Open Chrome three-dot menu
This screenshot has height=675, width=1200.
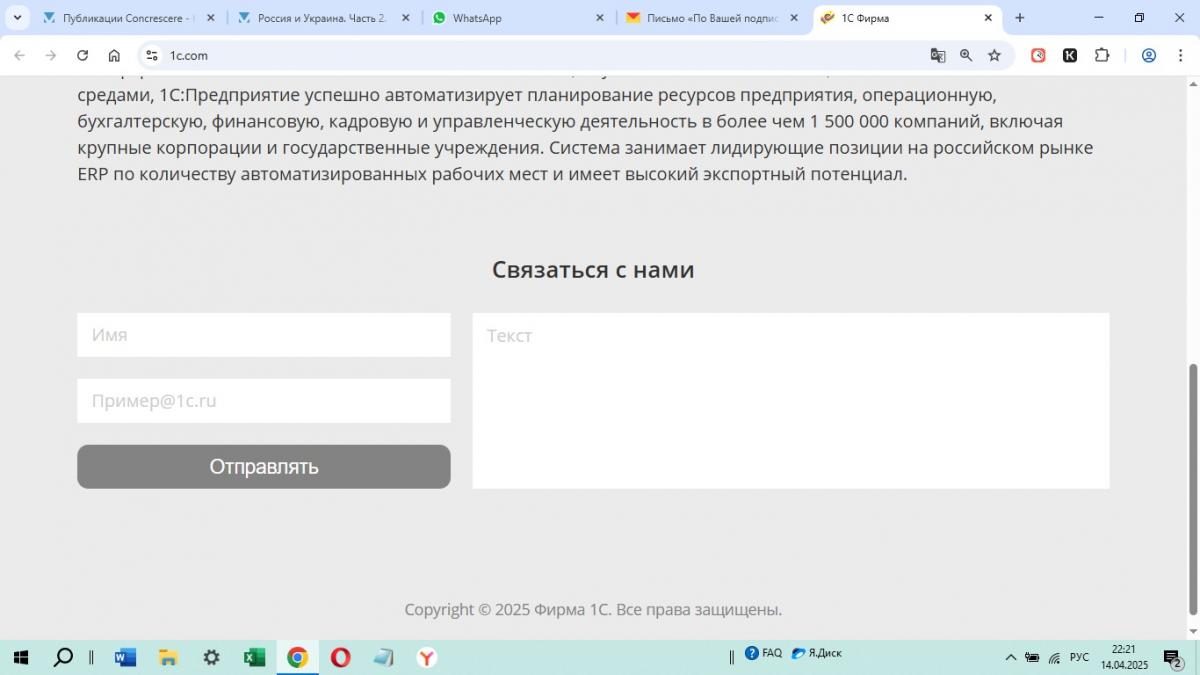coord(1179,56)
